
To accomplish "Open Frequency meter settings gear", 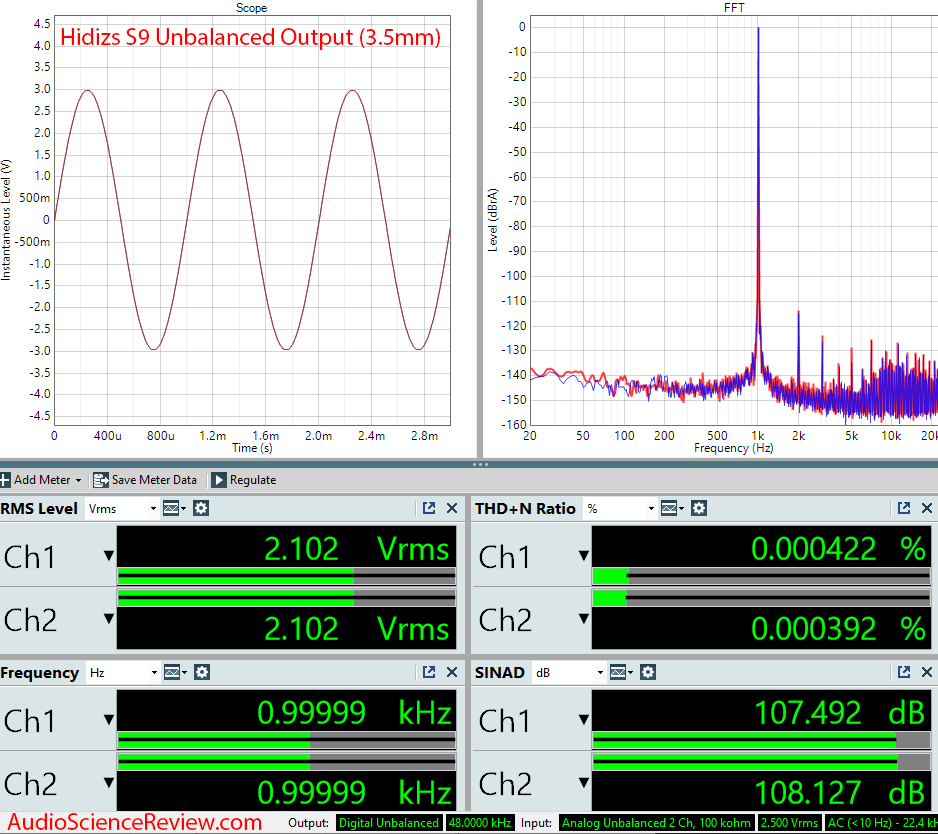I will [202, 672].
